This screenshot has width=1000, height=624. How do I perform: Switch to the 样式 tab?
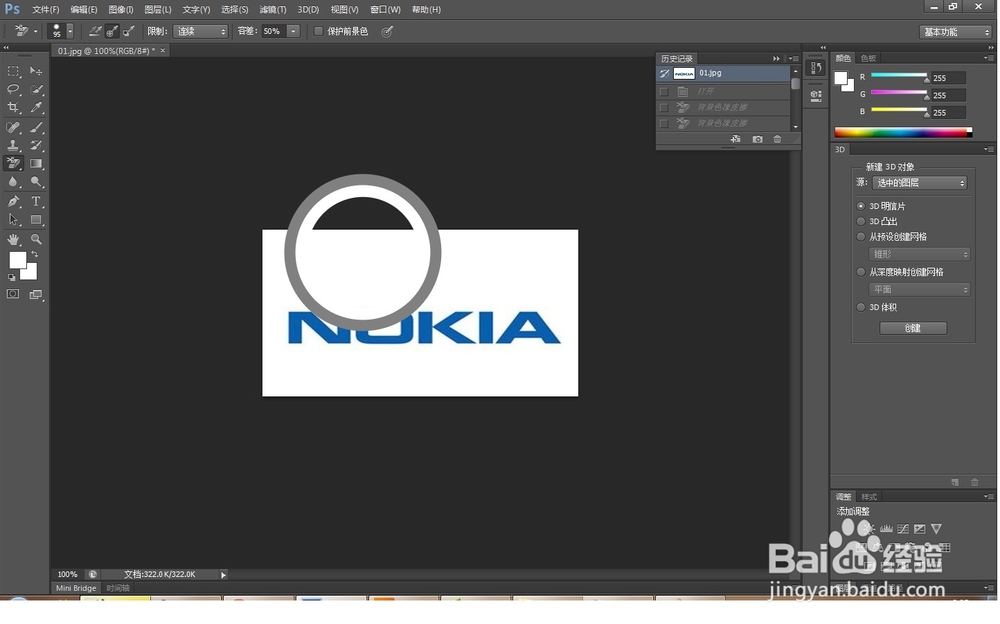click(x=869, y=496)
